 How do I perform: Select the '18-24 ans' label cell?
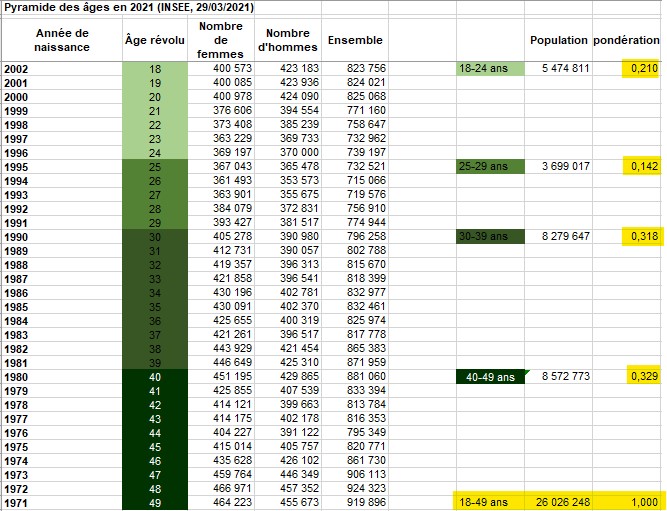(x=490, y=69)
